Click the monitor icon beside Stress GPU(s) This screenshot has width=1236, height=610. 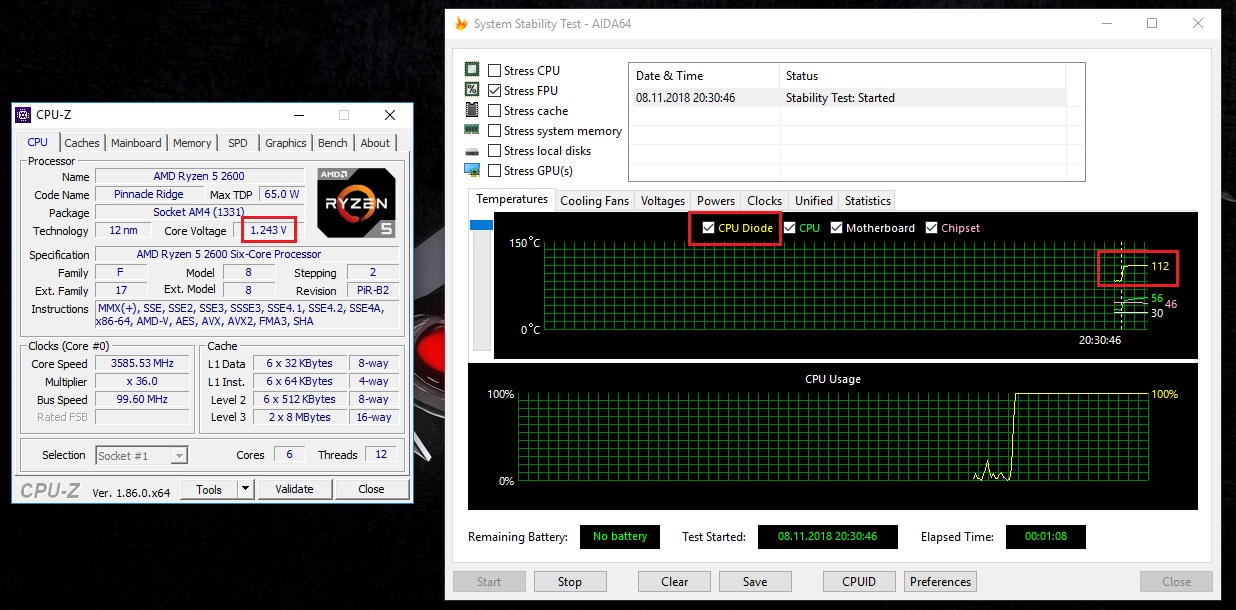pyautogui.click(x=472, y=170)
